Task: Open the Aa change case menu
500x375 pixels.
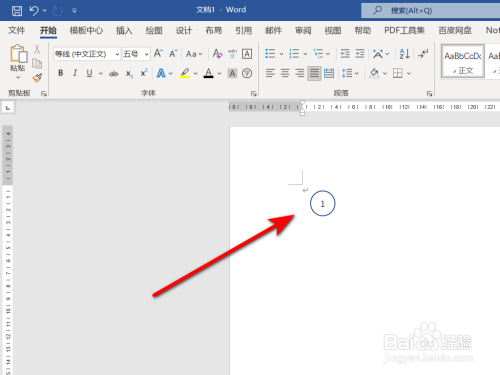Action: coord(194,54)
